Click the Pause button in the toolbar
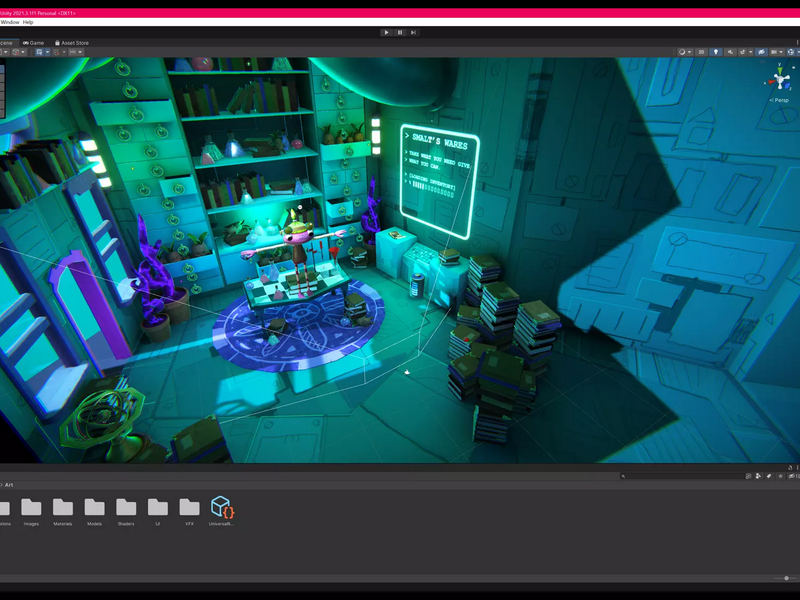 (x=400, y=32)
